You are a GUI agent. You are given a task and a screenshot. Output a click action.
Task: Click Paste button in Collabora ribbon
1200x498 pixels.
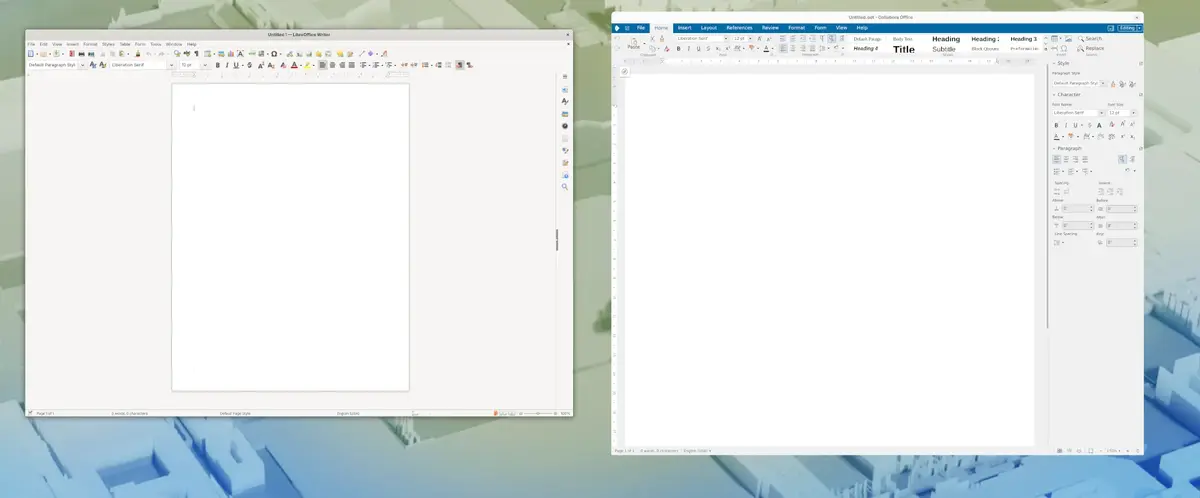point(634,43)
